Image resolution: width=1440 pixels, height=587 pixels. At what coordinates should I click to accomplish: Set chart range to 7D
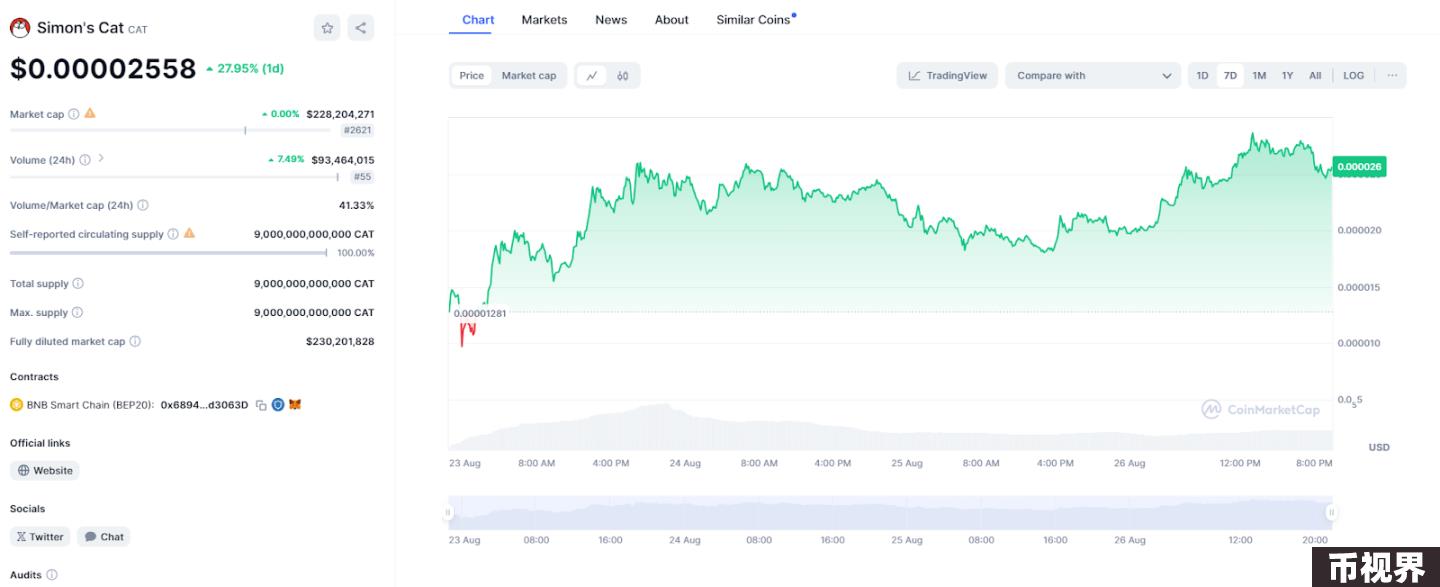[1230, 76]
